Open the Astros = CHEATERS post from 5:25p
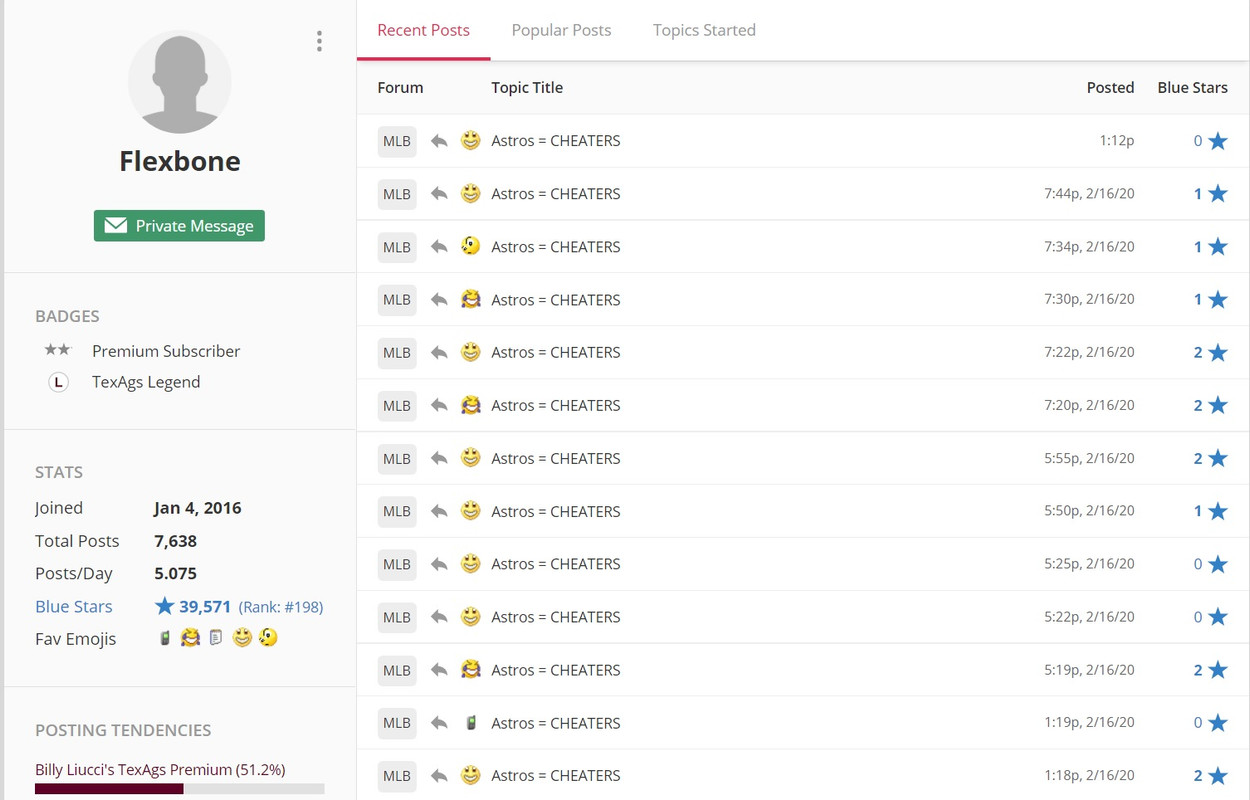Image resolution: width=1250 pixels, height=800 pixels. coord(556,564)
